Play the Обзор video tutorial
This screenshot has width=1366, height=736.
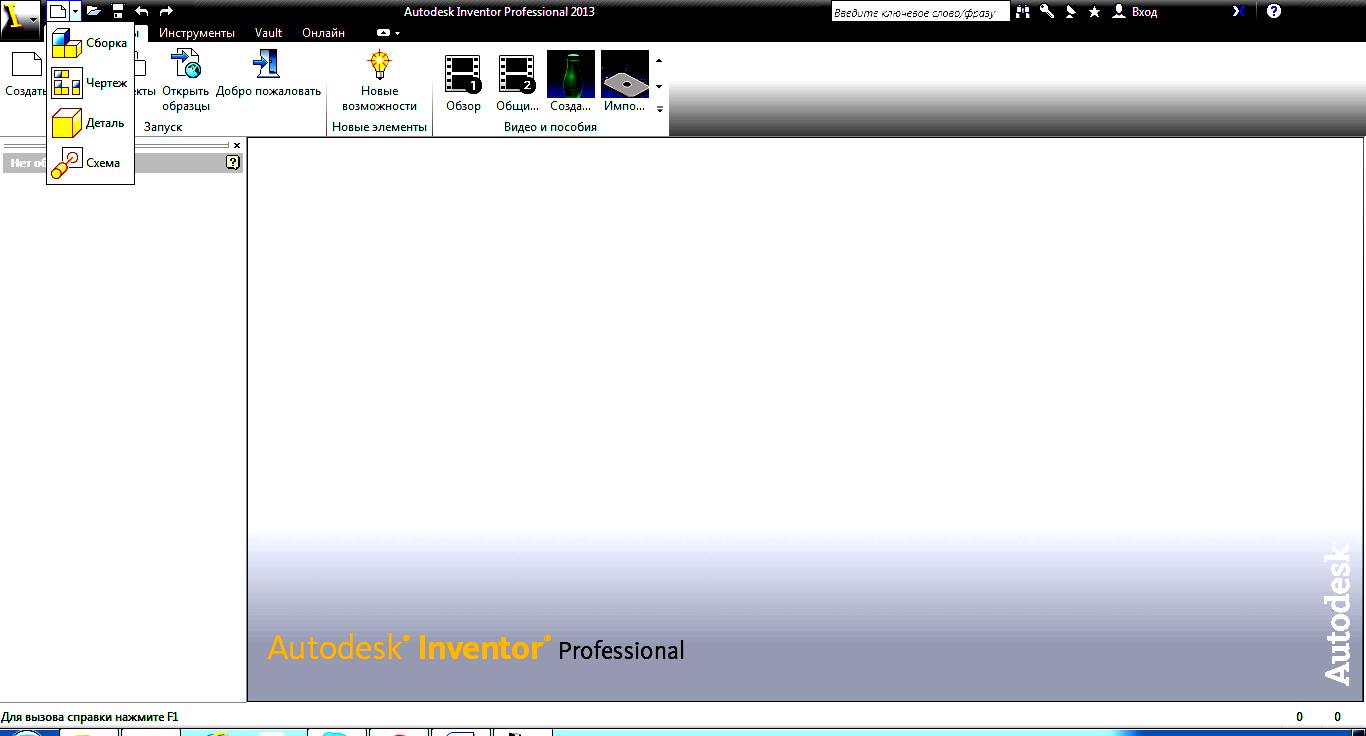(463, 82)
